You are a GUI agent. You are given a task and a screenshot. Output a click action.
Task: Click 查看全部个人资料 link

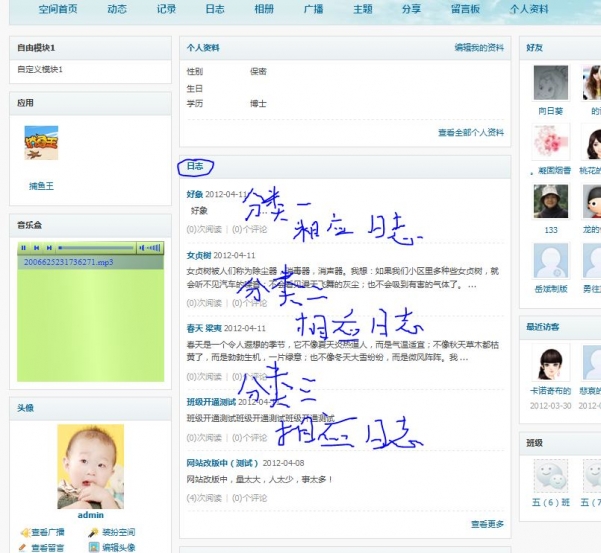[471, 133]
